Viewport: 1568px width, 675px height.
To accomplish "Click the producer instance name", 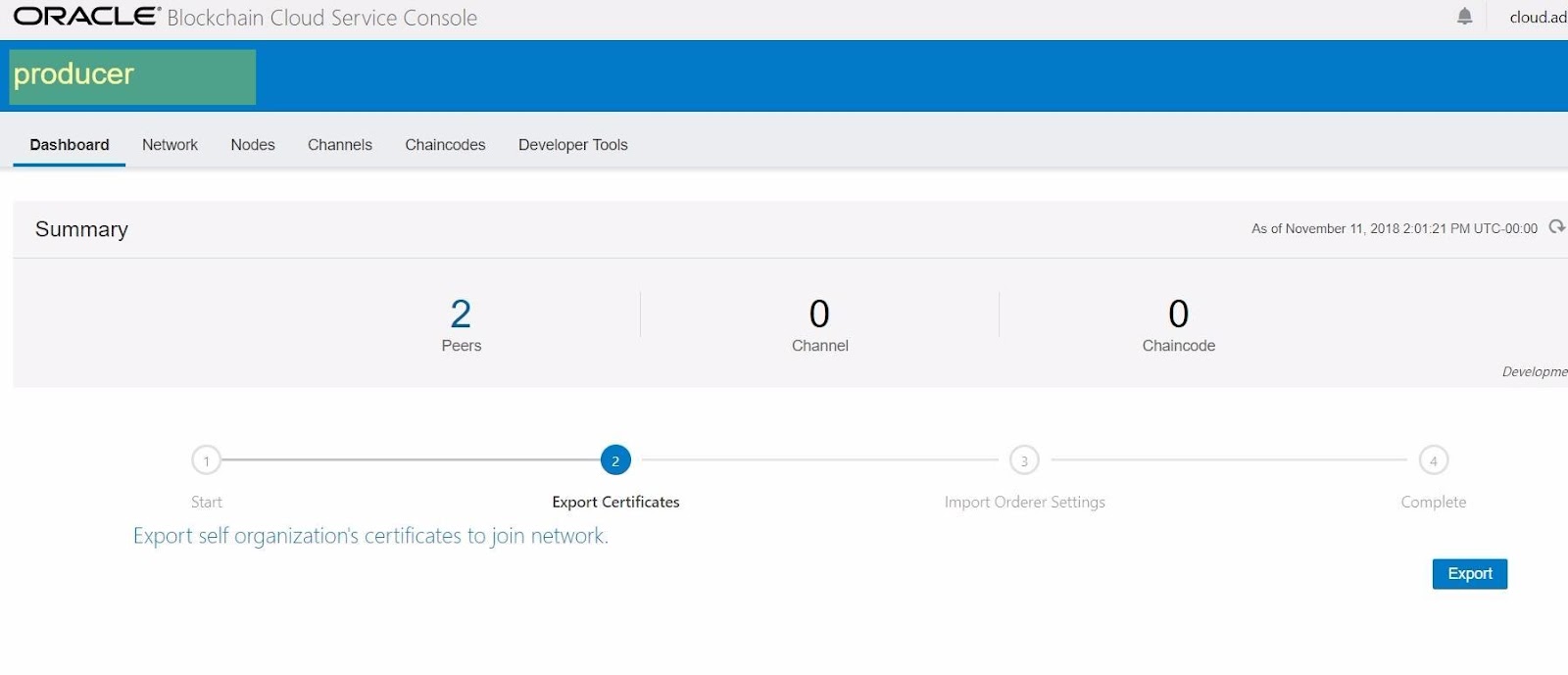I will [x=73, y=74].
